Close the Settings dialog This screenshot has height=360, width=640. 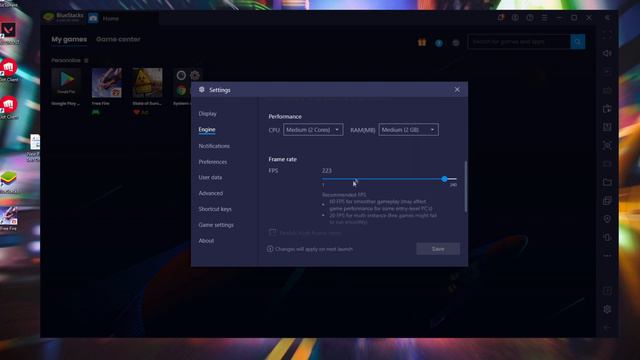[457, 90]
